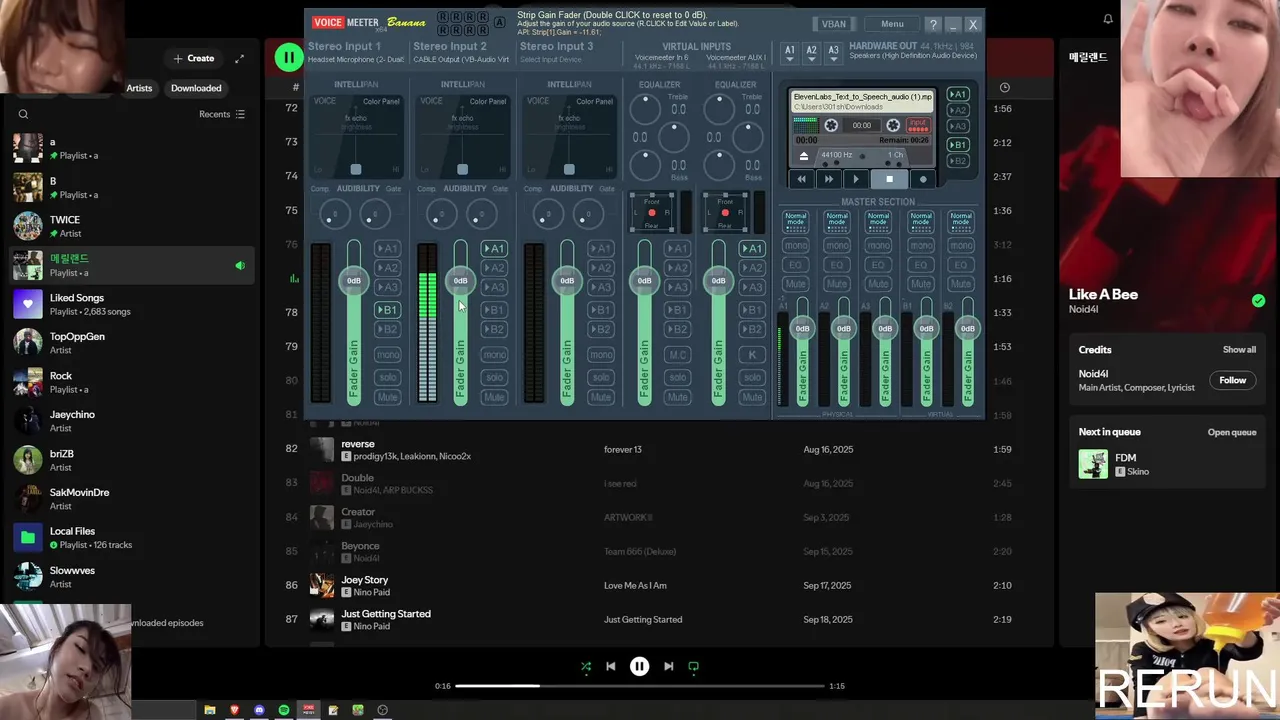Toggle A1 routing on Stereo Input 1
This screenshot has width=1280, height=720.
[387, 248]
